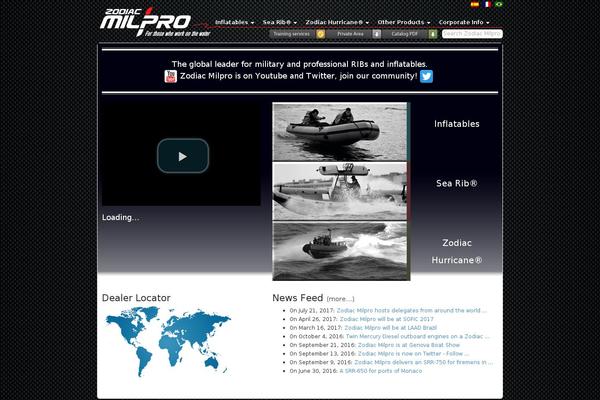Click the 'Loading...' text under the video
The height and width of the screenshot is (400, 600).
pos(121,217)
